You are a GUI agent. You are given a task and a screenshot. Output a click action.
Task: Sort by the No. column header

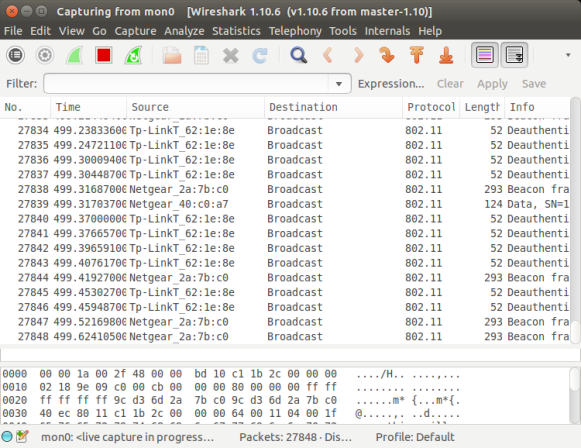click(x=25, y=107)
